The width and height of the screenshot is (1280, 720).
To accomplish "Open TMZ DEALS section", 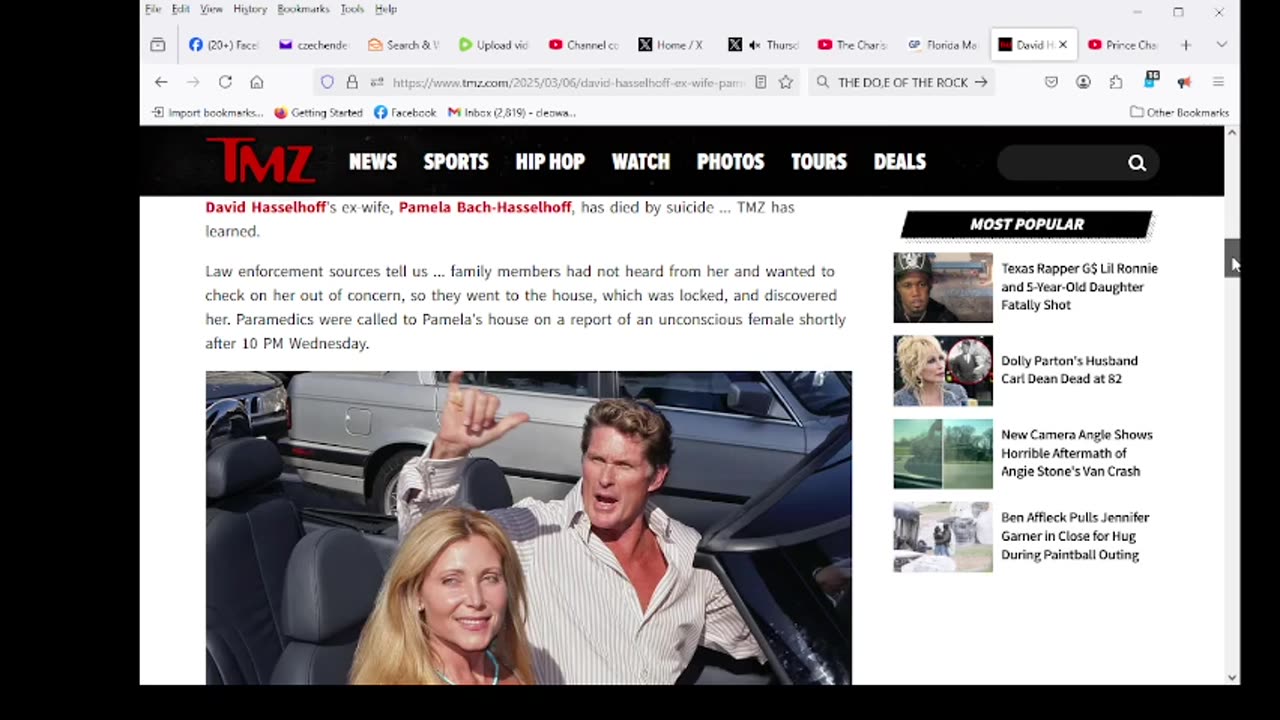I will click(900, 162).
